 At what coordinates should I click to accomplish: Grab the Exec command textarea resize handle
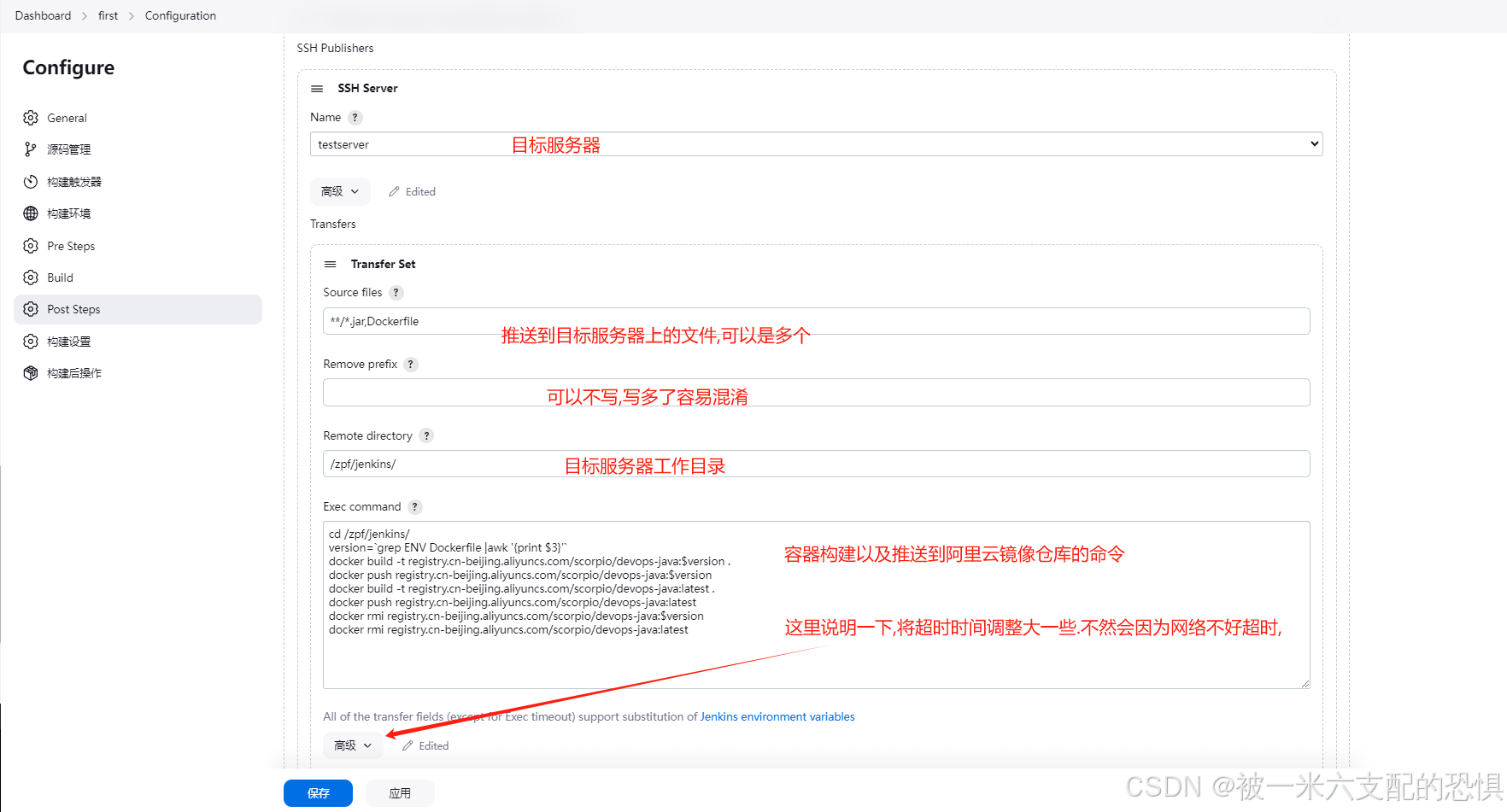tap(1305, 684)
